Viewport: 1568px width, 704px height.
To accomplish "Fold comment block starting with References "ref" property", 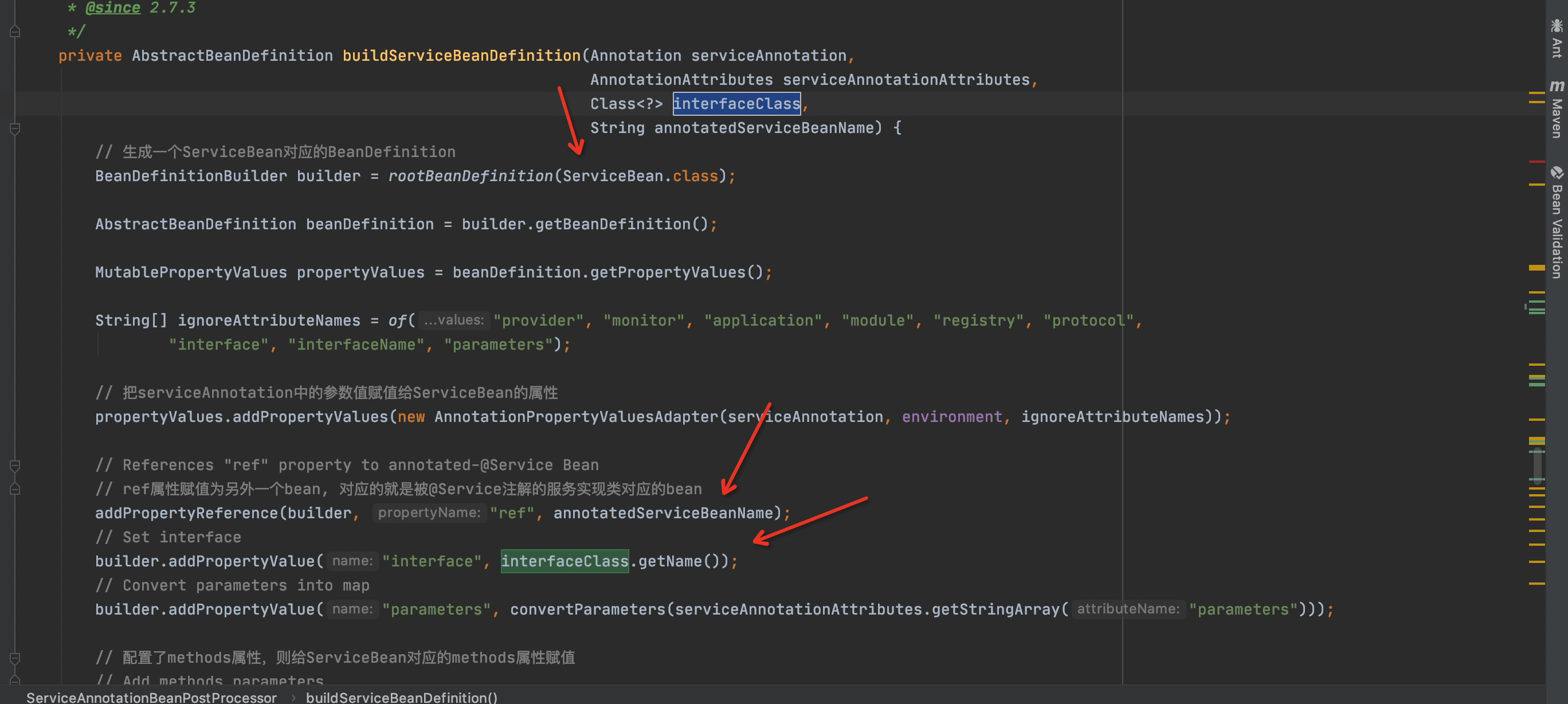I will [15, 466].
